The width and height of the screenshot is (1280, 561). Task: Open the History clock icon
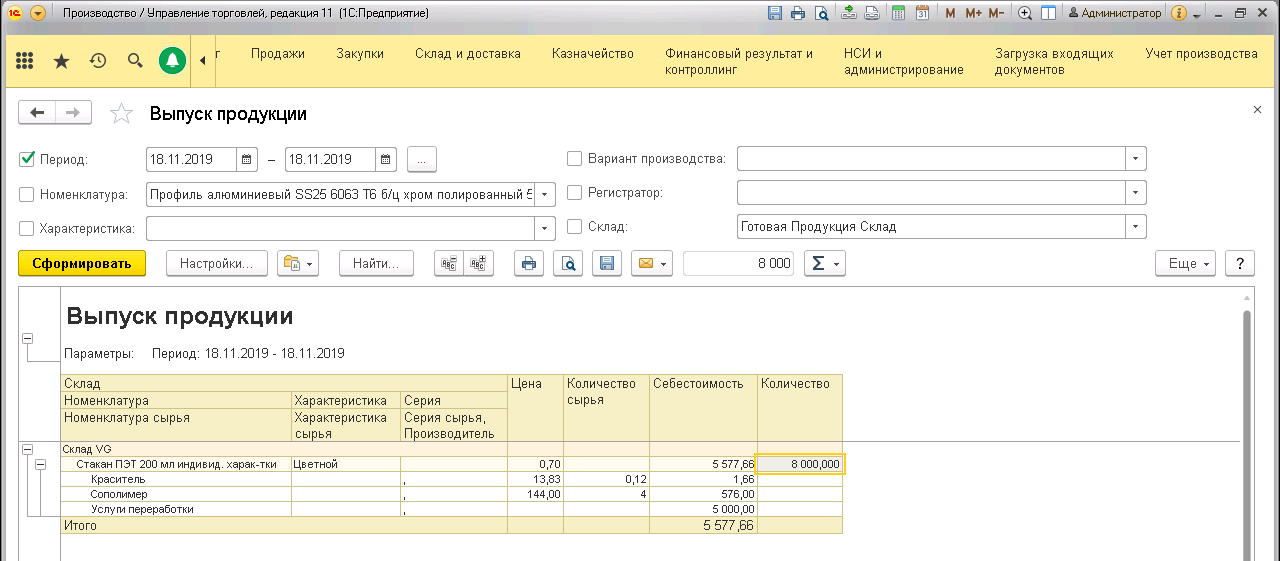(x=98, y=61)
